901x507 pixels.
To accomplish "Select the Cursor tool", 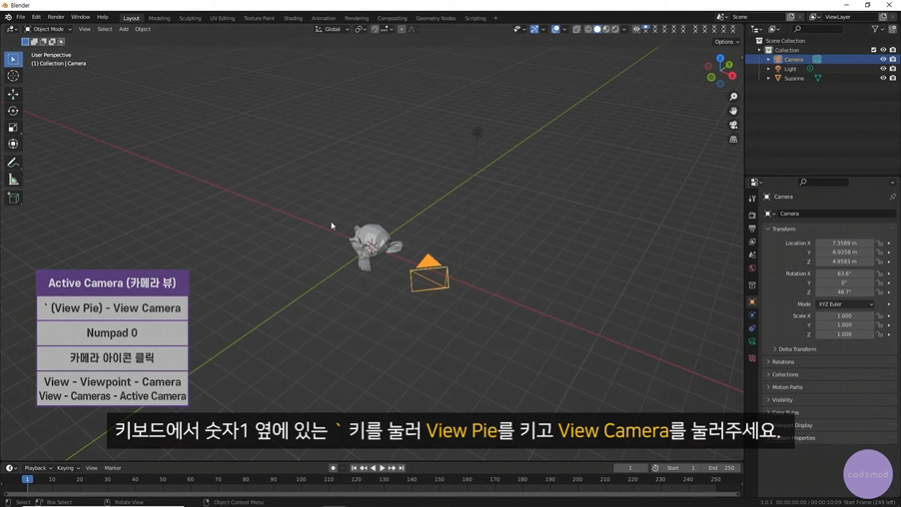I will [13, 76].
